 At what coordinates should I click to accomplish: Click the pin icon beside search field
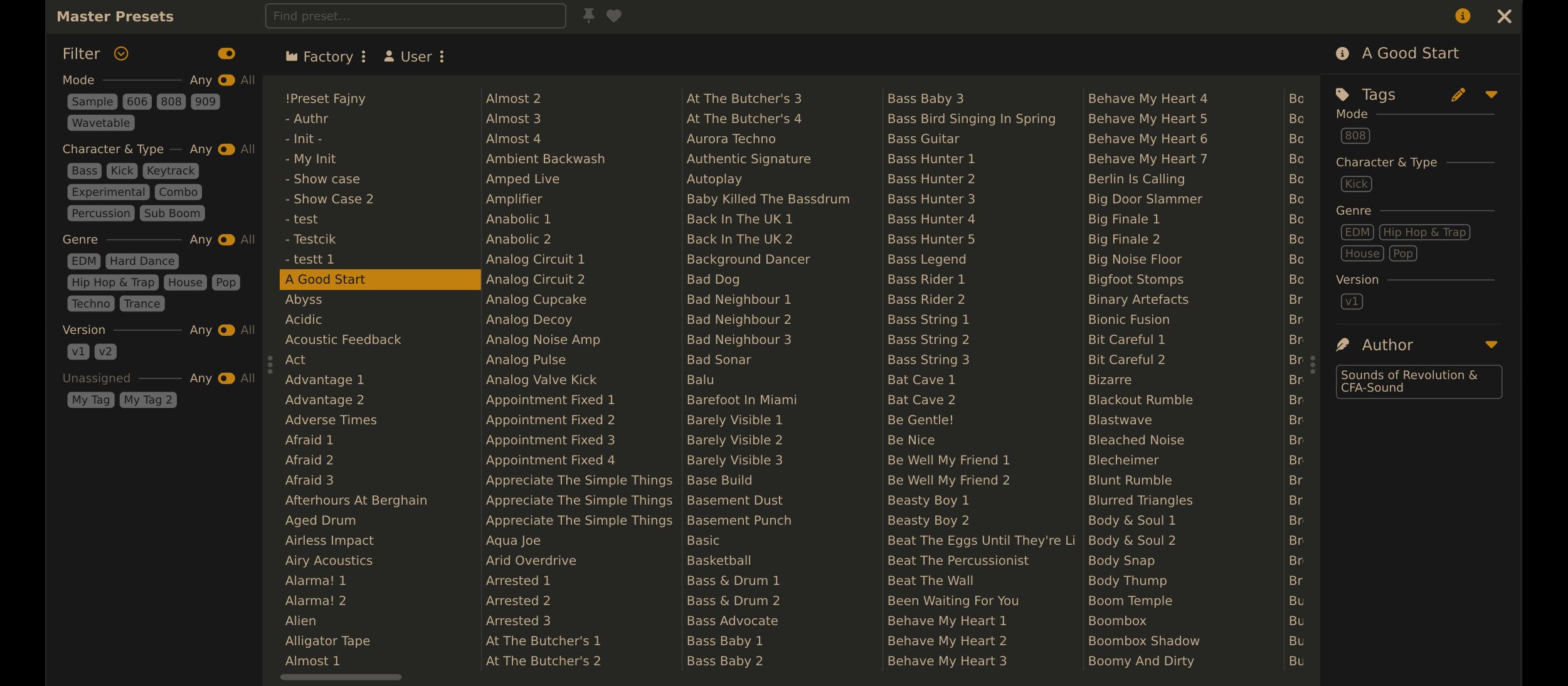tap(588, 16)
